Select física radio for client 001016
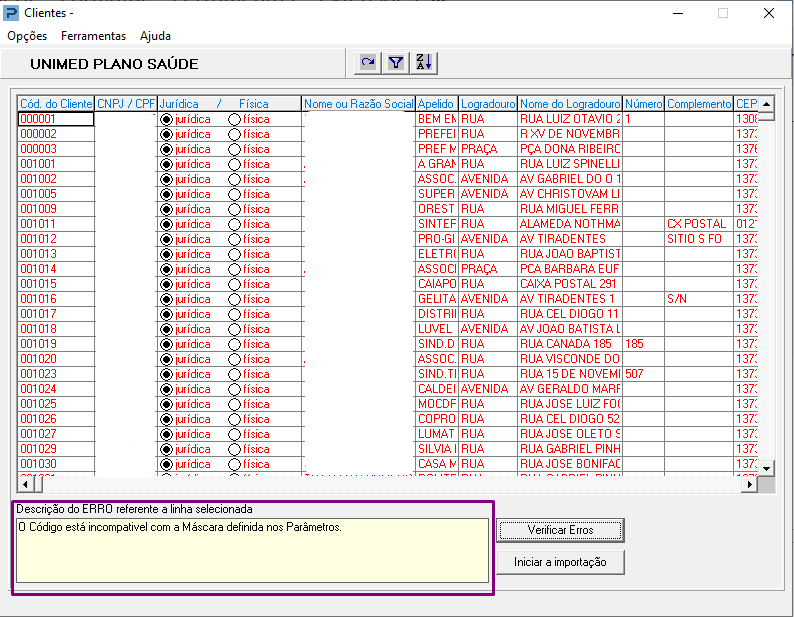 click(234, 299)
